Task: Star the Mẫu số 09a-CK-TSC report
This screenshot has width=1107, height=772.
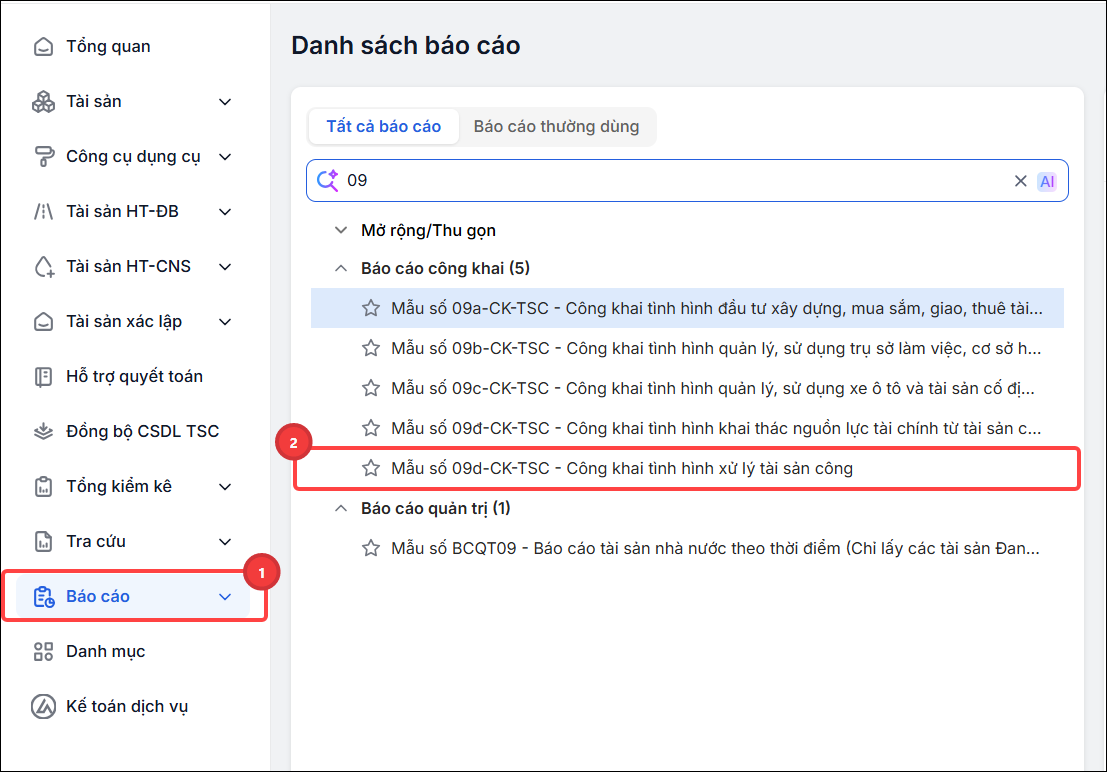Action: 371,308
